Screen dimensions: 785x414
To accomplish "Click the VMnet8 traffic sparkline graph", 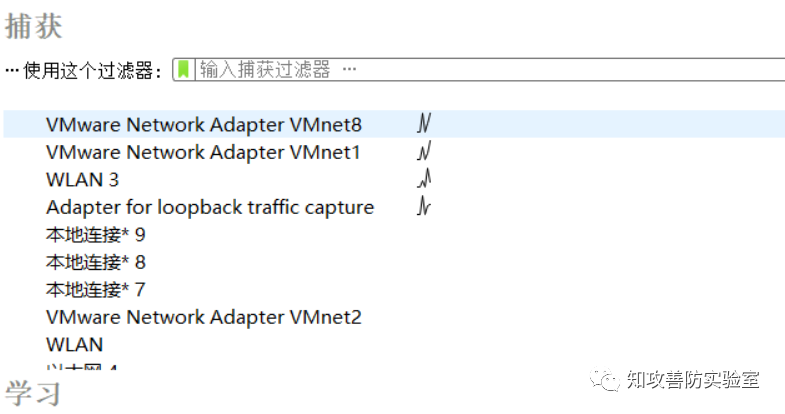I will click(x=424, y=123).
